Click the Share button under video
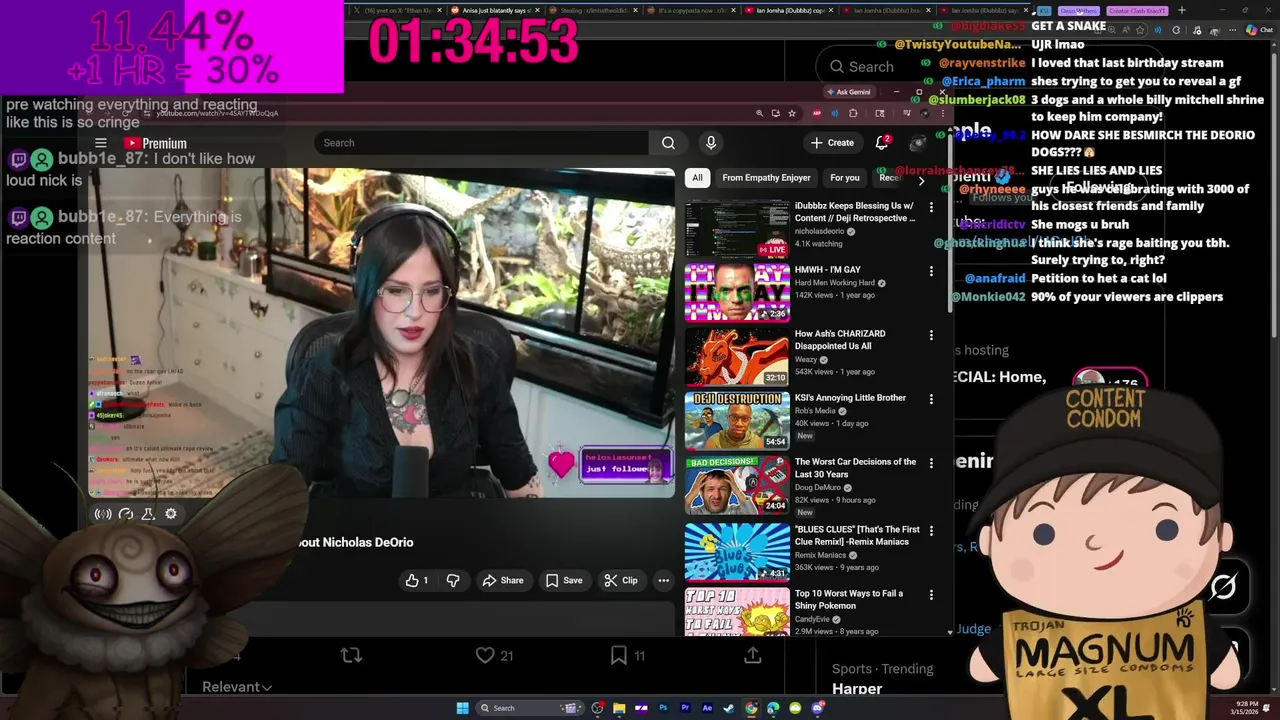Image resolution: width=1280 pixels, height=720 pixels. [x=502, y=580]
